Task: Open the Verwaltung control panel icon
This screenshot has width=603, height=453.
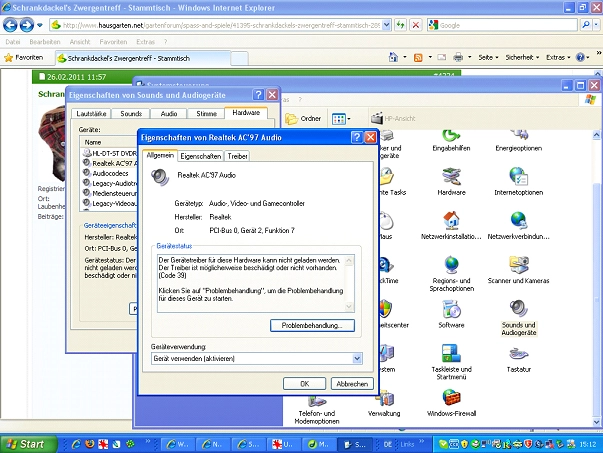Action: 384,404
